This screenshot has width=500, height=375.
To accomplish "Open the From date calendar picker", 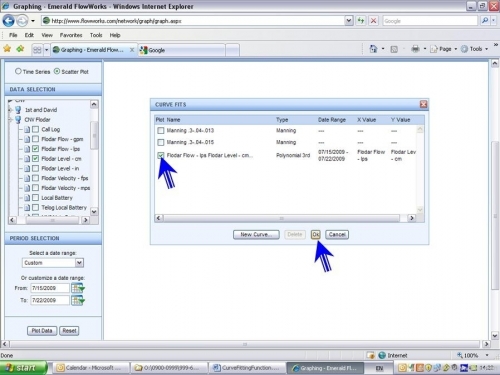I will [78, 288].
